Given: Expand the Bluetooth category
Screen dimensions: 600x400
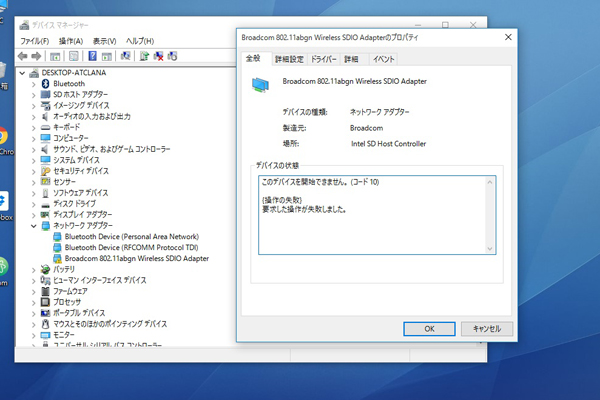Looking at the screenshot, I should pyautogui.click(x=34, y=84).
